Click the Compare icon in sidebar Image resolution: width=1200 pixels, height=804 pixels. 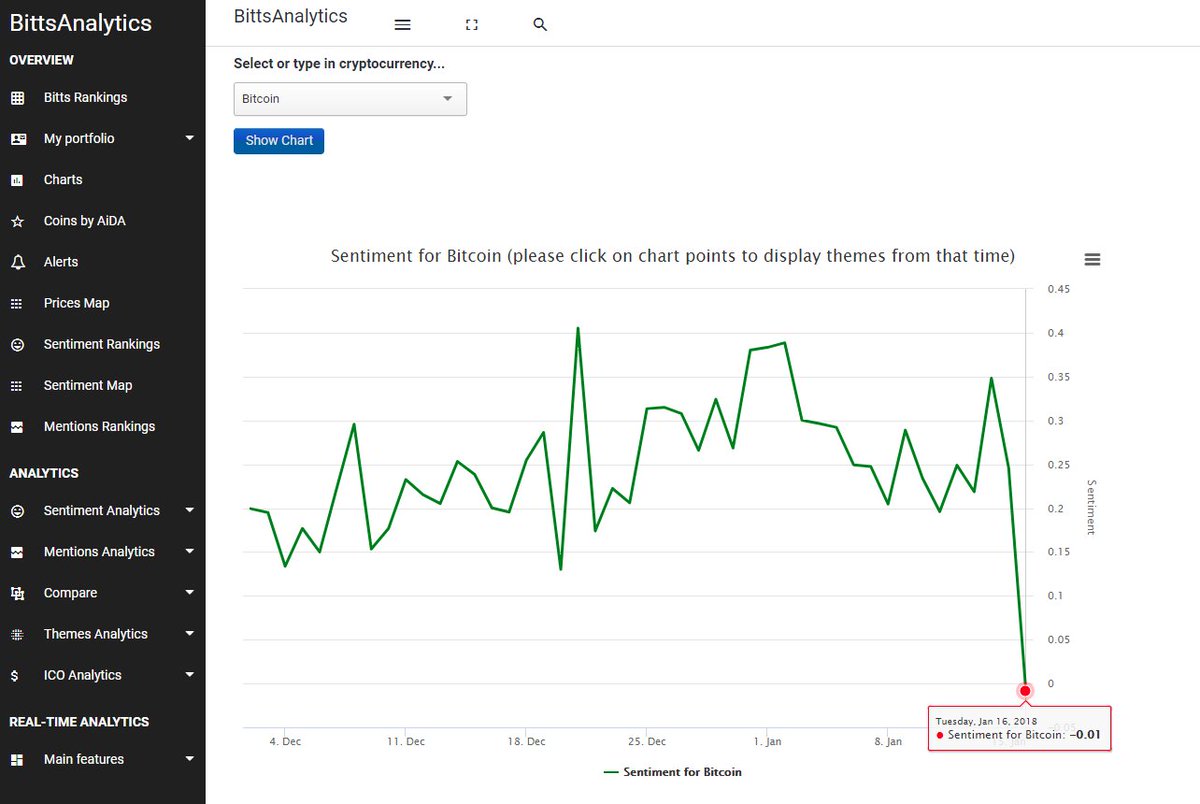coord(17,593)
